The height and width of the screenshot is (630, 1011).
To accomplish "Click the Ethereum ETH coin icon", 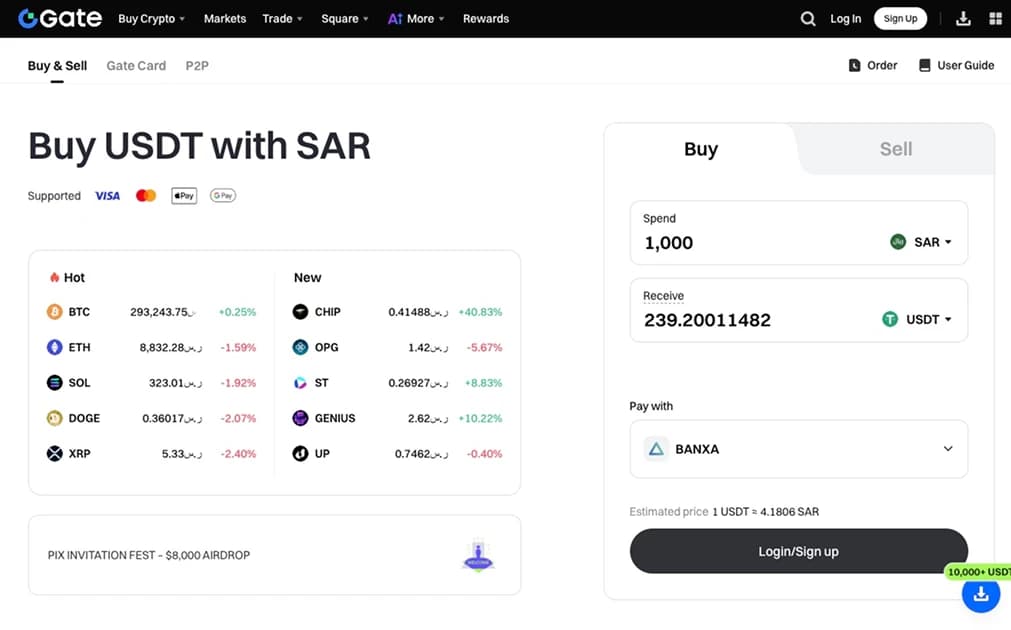I will coord(55,347).
